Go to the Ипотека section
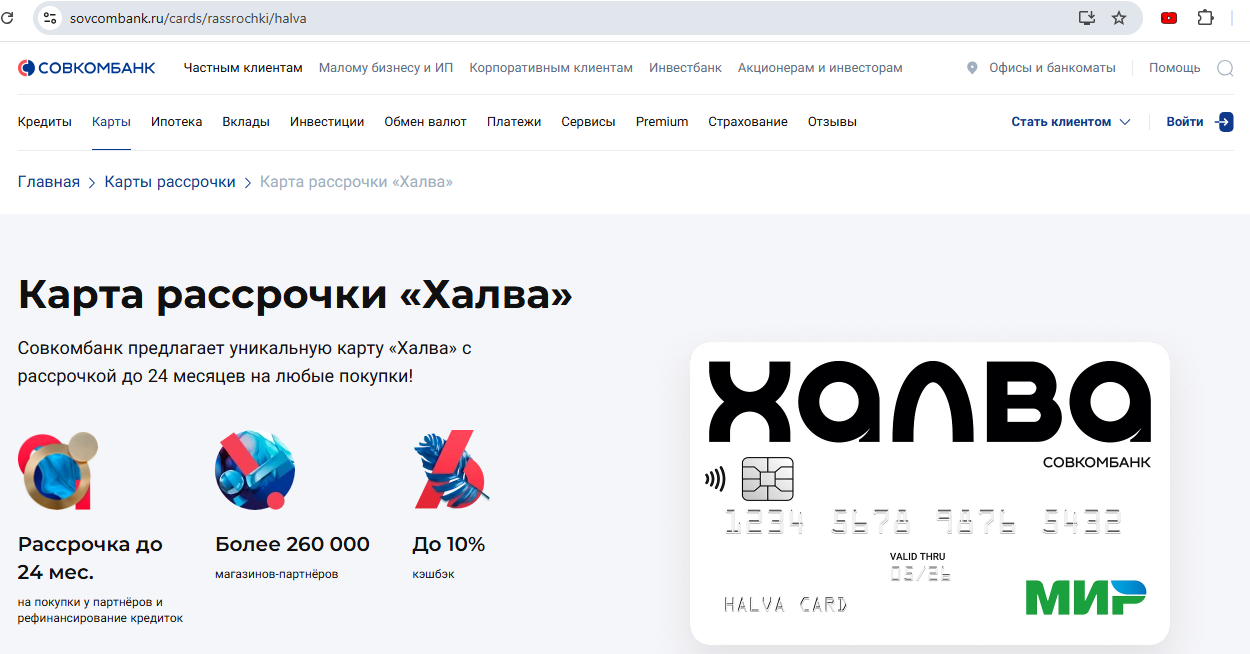Image resolution: width=1250 pixels, height=654 pixels. pyautogui.click(x=176, y=122)
